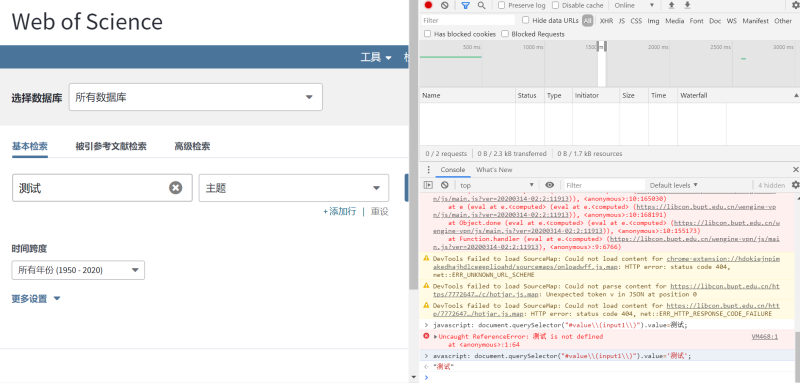Open the 工具 menu
The height and width of the screenshot is (383, 800).
click(x=376, y=57)
